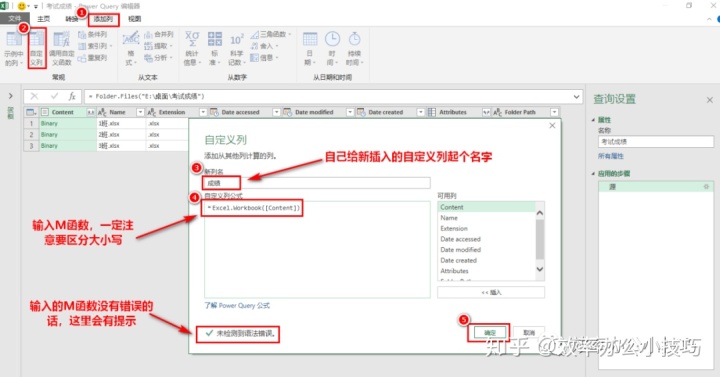
Task: Open the 信息 (Information) dropdown
Action: pyautogui.click(x=264, y=58)
